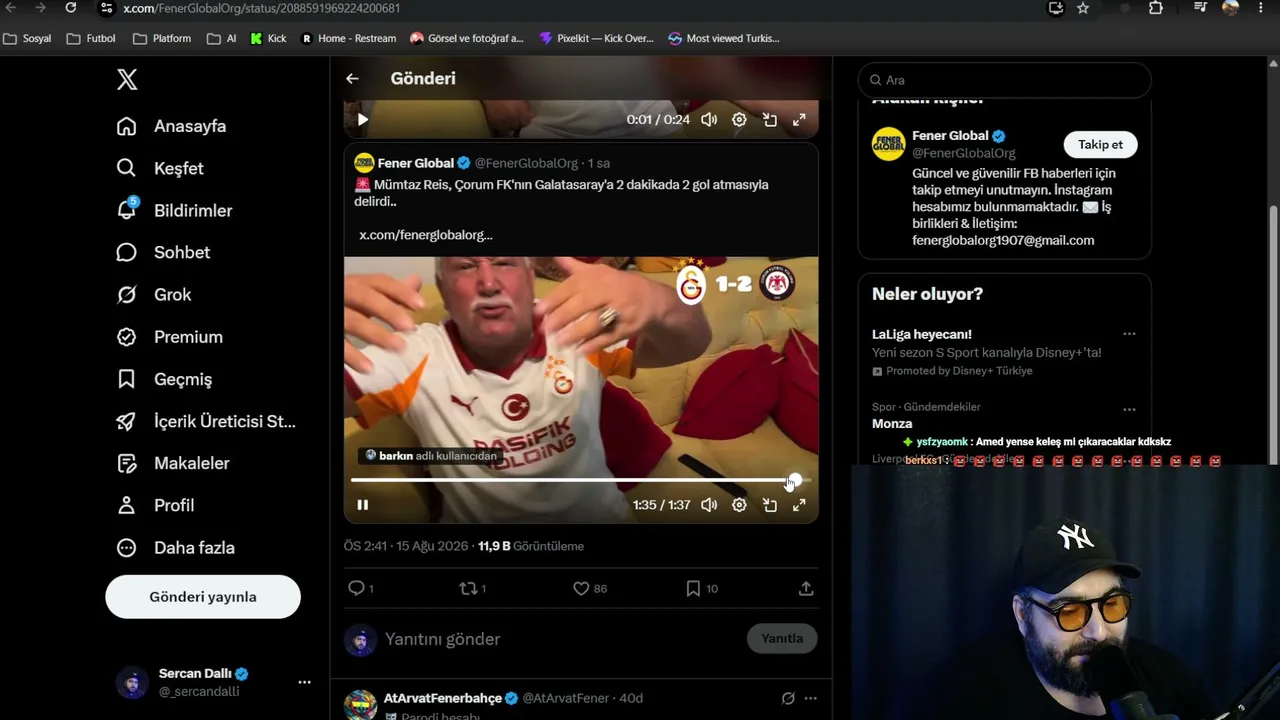Open İçerik Üreticisi Stüdyosu item
This screenshot has width=1280, height=720.
tap(206, 421)
